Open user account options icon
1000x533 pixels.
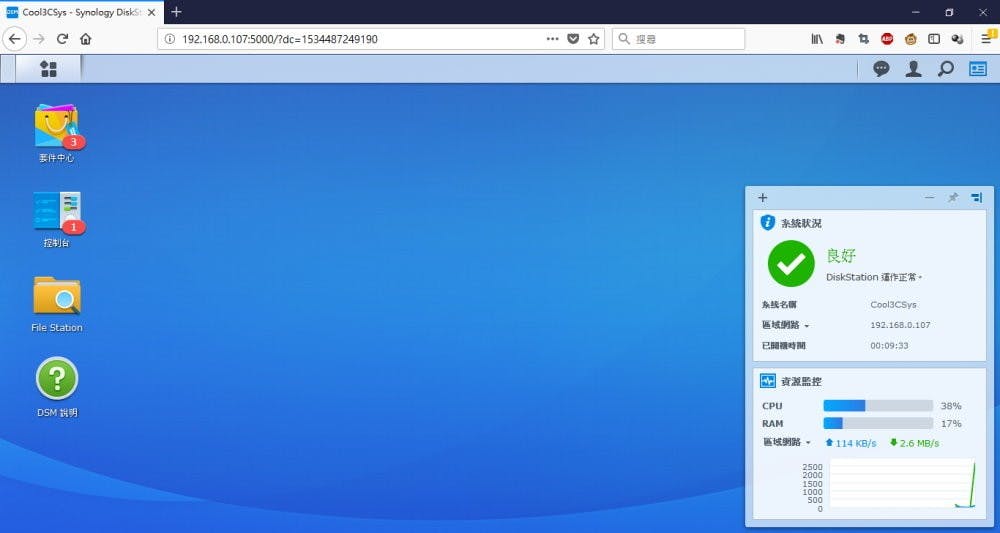[913, 69]
